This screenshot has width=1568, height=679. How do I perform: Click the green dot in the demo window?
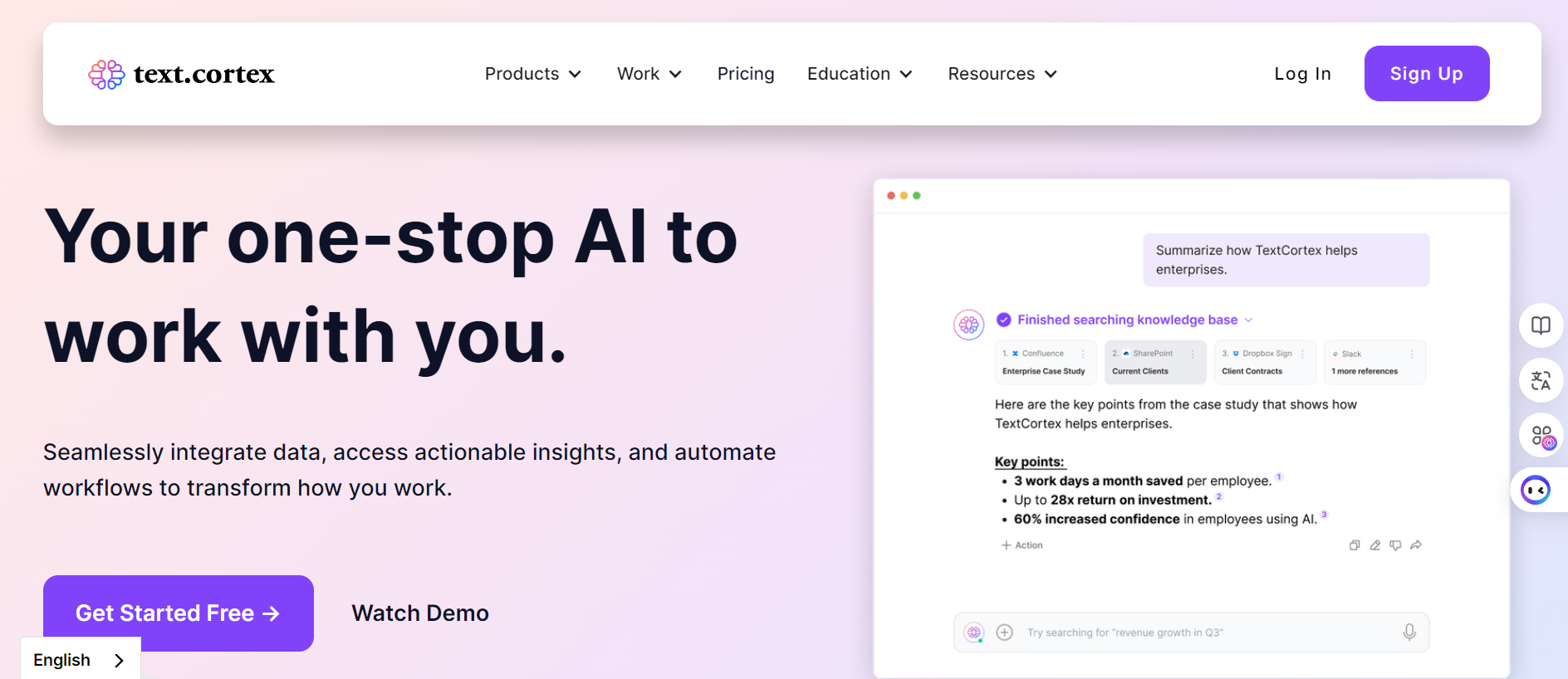coord(917,196)
